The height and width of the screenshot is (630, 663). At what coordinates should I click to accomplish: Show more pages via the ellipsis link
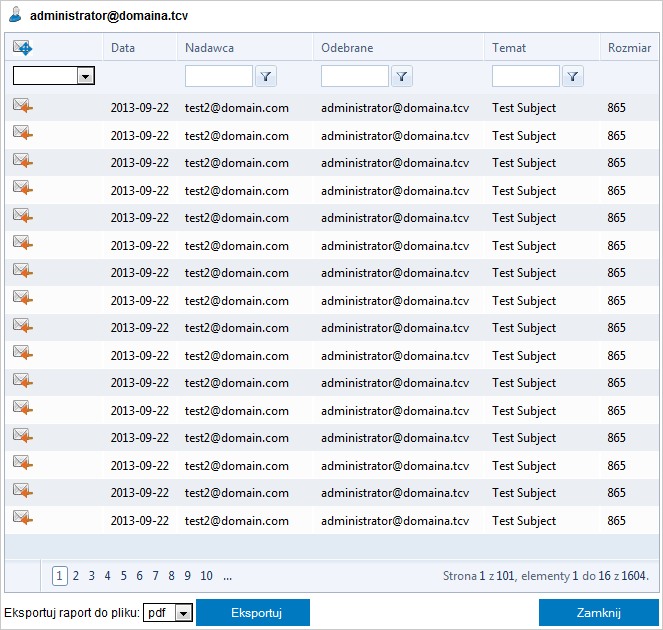coord(227,577)
